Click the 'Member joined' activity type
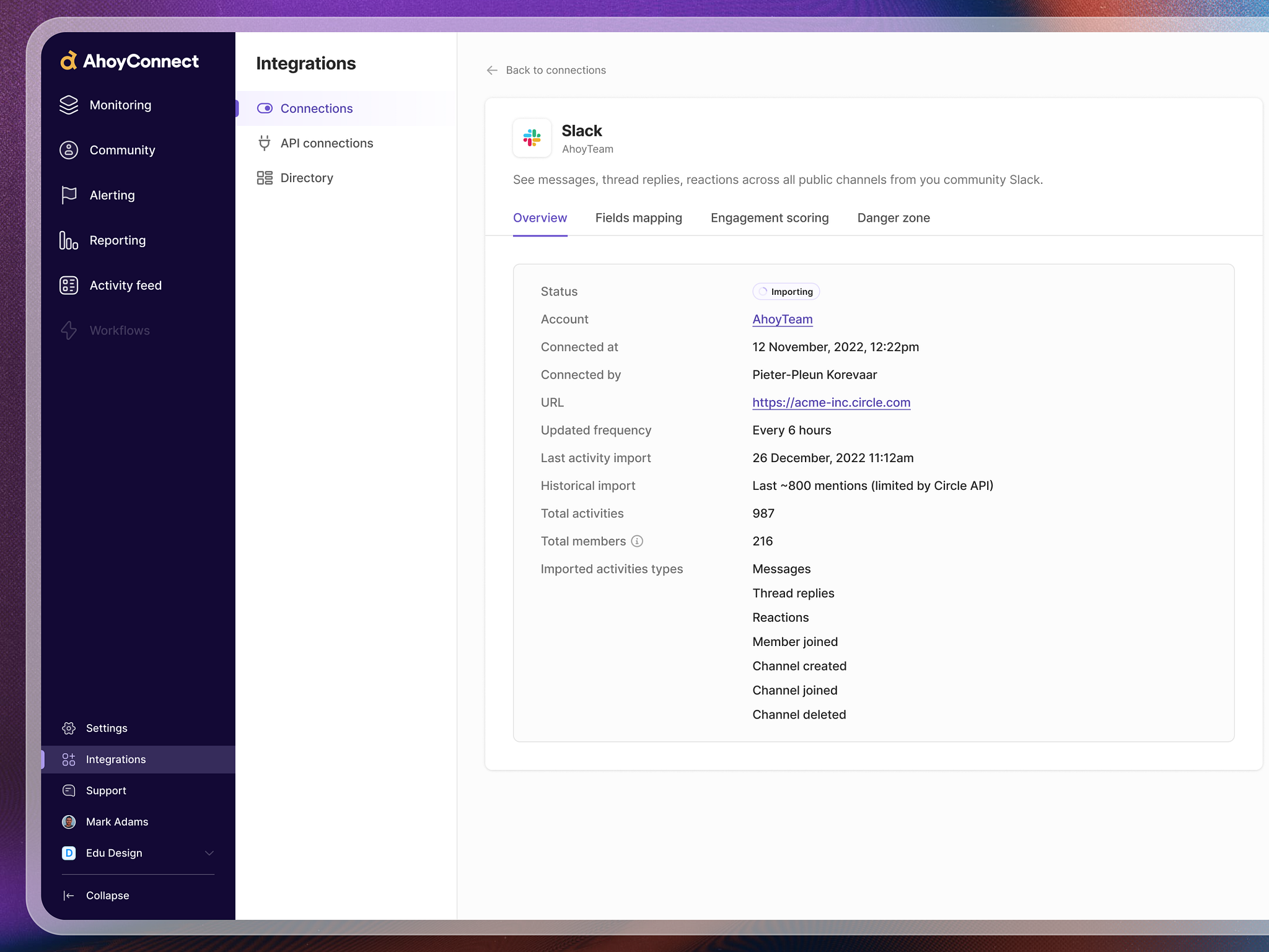The image size is (1269, 952). tap(795, 642)
